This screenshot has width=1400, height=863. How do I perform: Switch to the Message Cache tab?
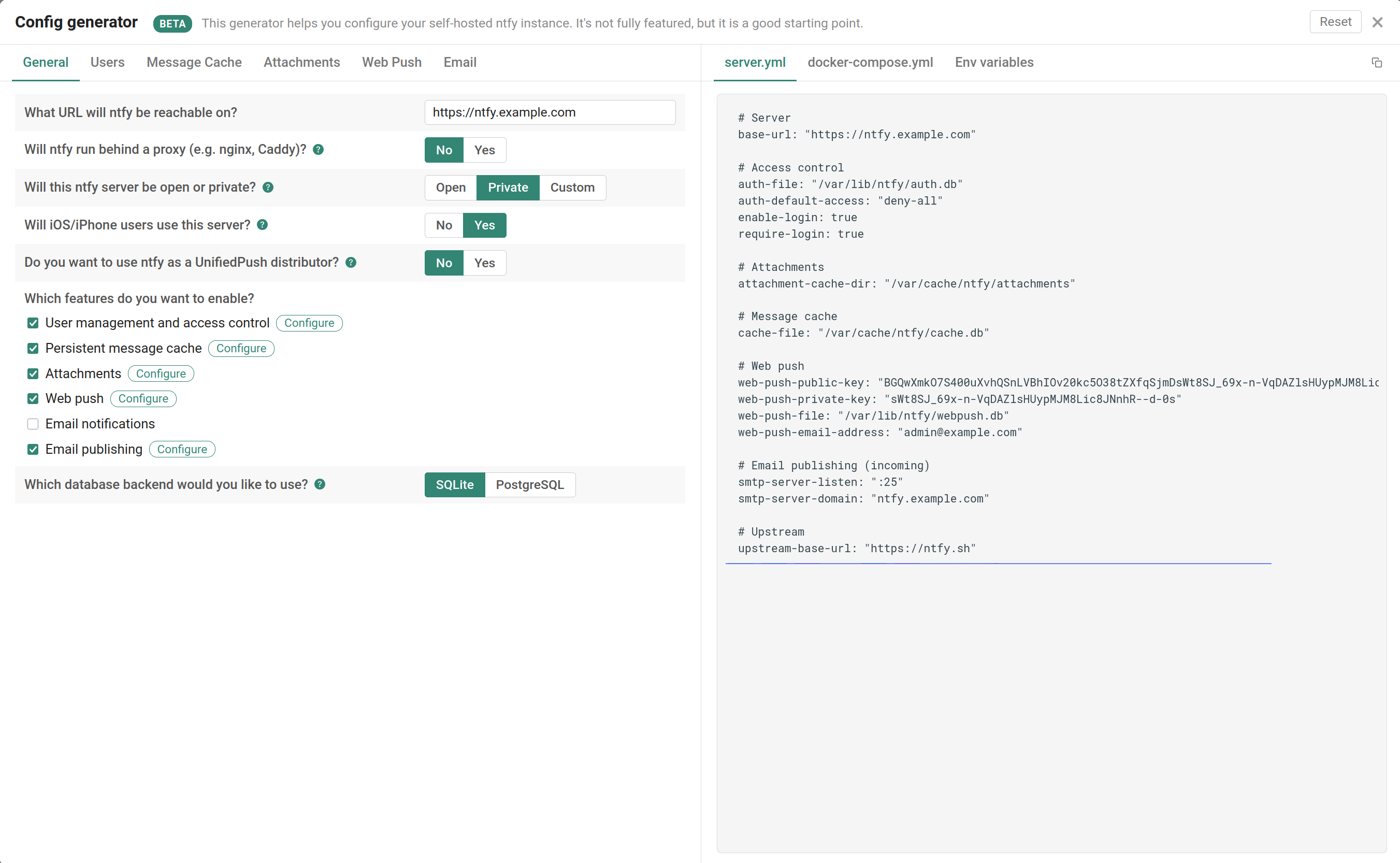(x=194, y=62)
